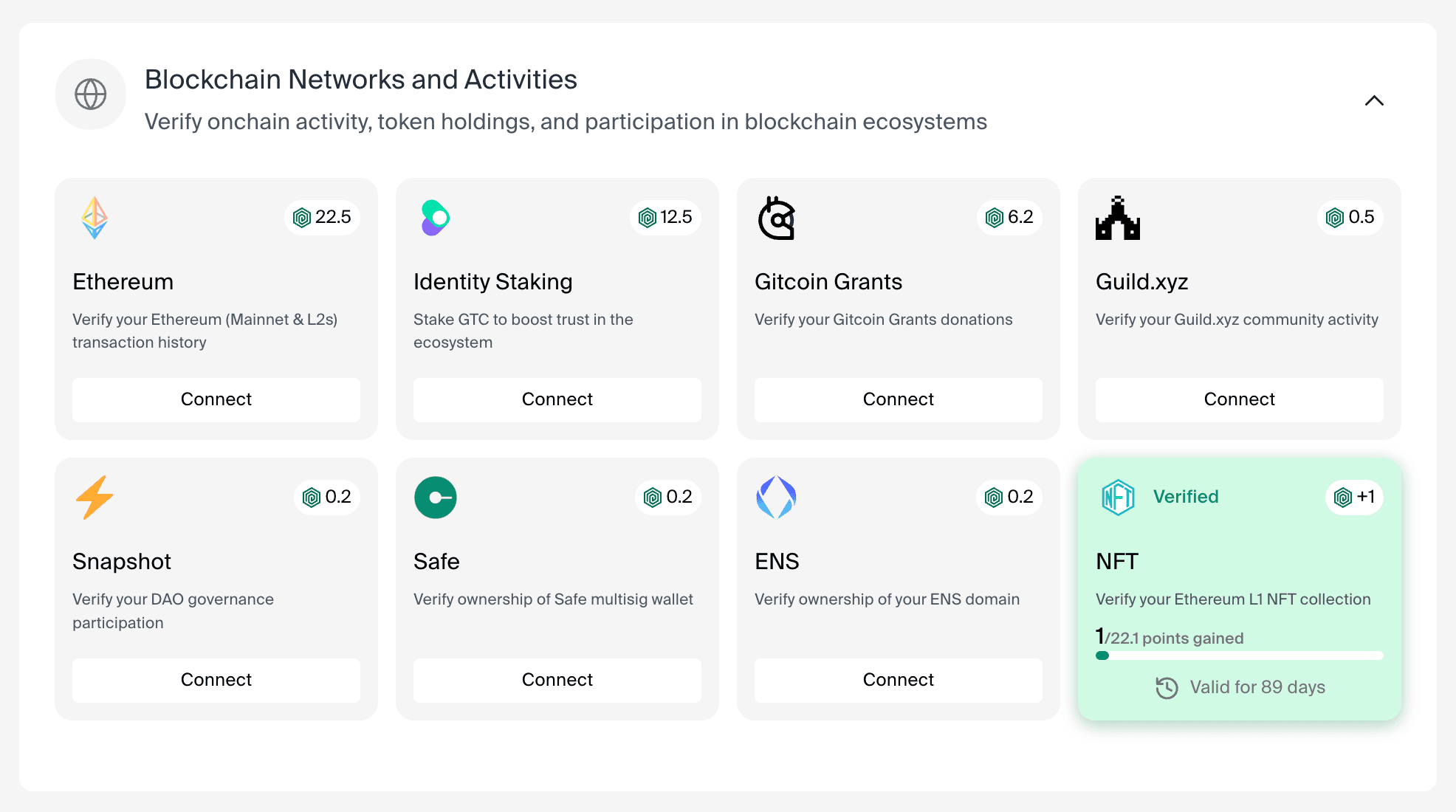The width and height of the screenshot is (1456, 812).
Task: Click the Verify your Ethereum L1 NFT collection text
Action: pos(1233,599)
